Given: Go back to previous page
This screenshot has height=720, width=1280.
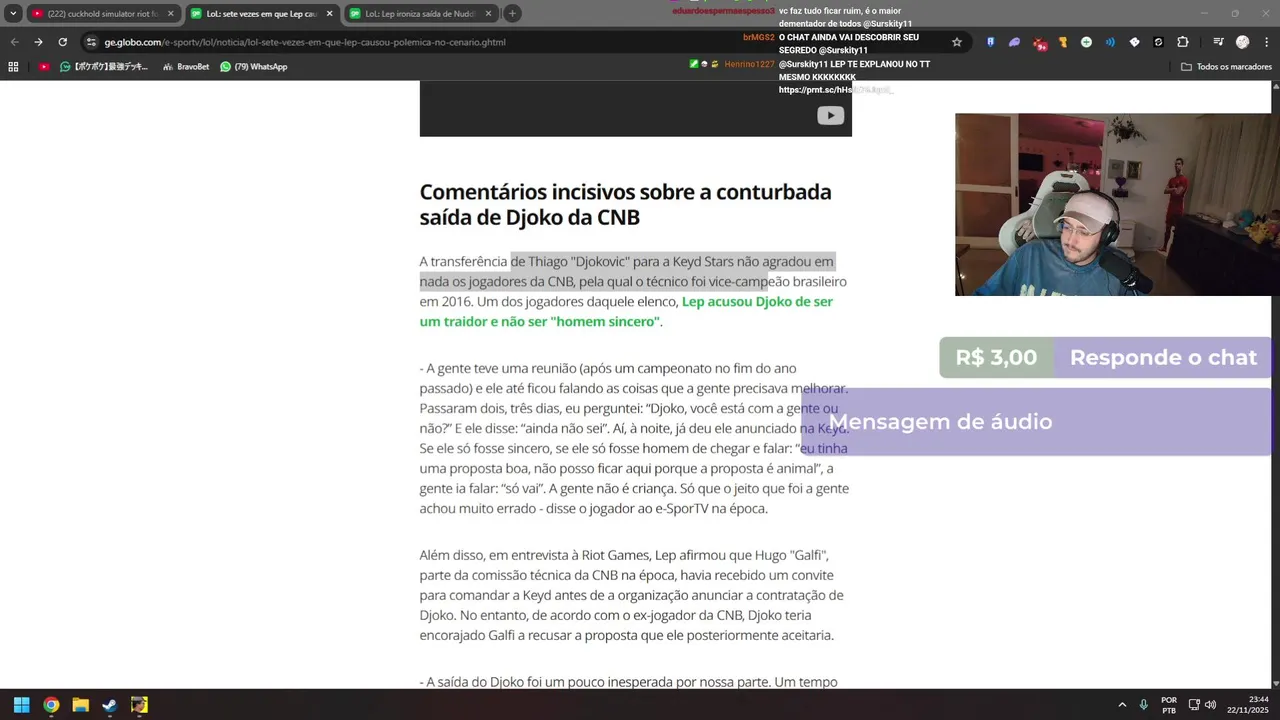Looking at the screenshot, I should point(14,42).
